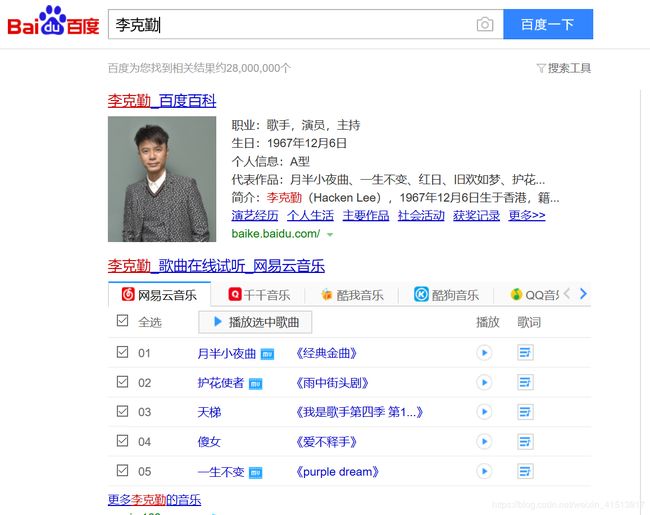Open song title 护花使者
Screen dimensions: 650x515
[221, 383]
